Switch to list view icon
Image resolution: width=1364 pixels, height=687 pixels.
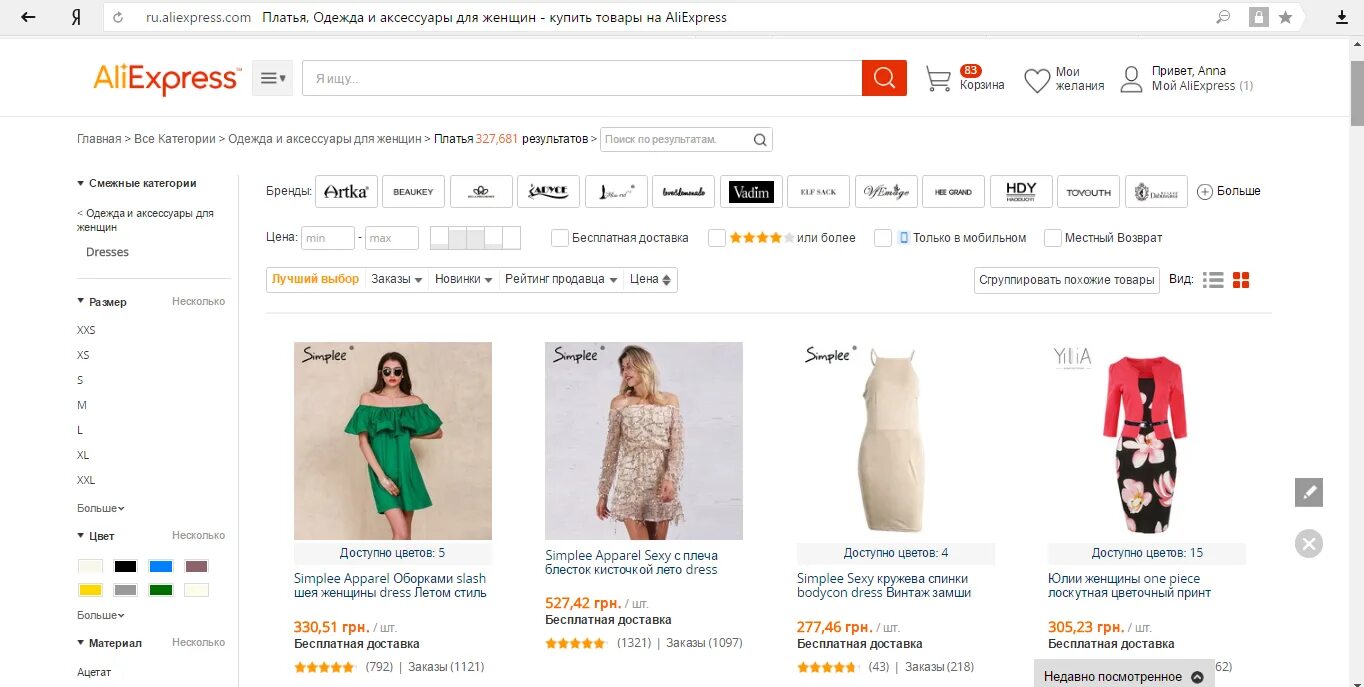tap(1213, 280)
